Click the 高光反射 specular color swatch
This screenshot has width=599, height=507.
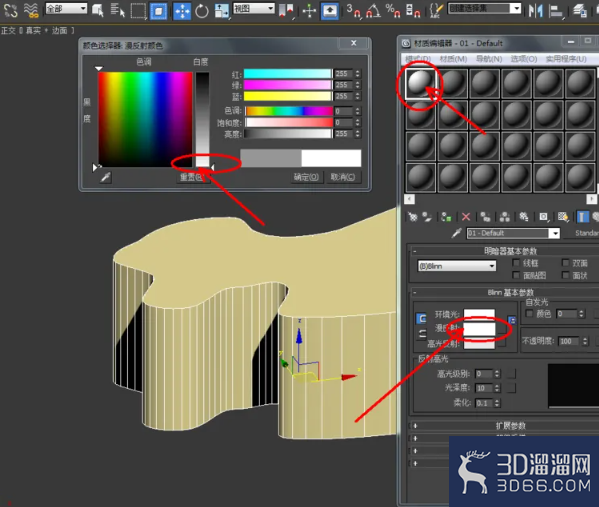point(479,343)
